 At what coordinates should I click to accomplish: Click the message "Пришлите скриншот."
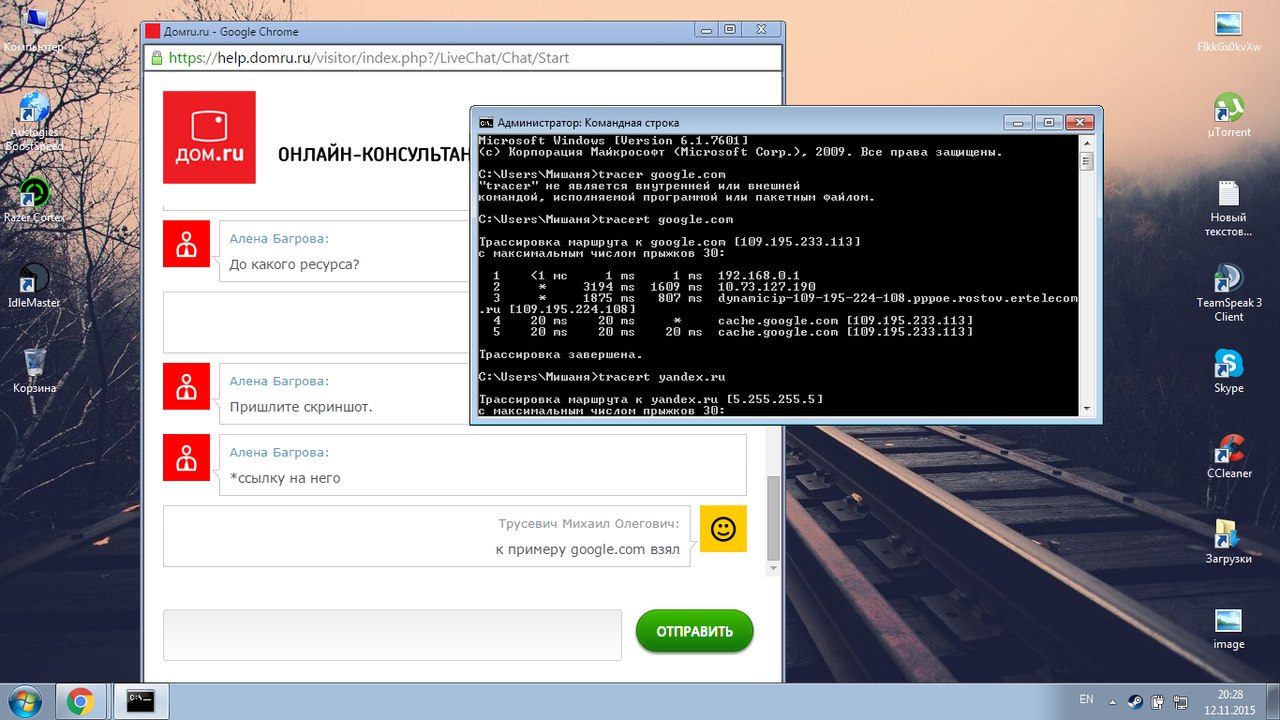301,407
